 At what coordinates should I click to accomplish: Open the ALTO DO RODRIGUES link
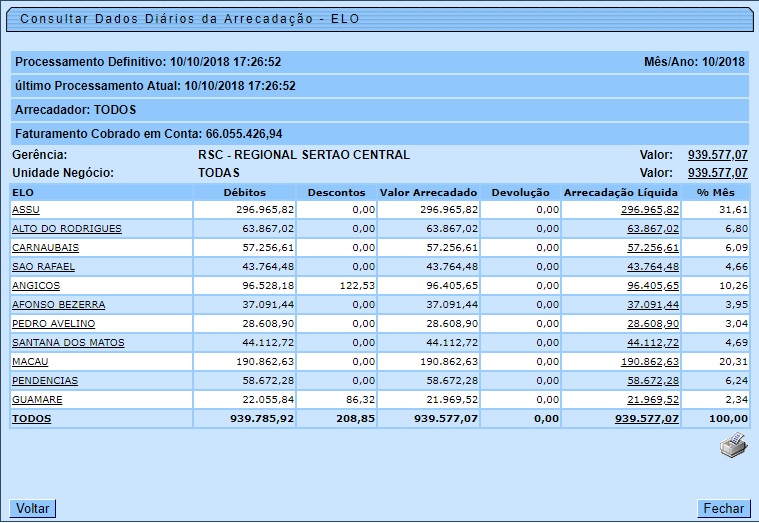coord(66,229)
